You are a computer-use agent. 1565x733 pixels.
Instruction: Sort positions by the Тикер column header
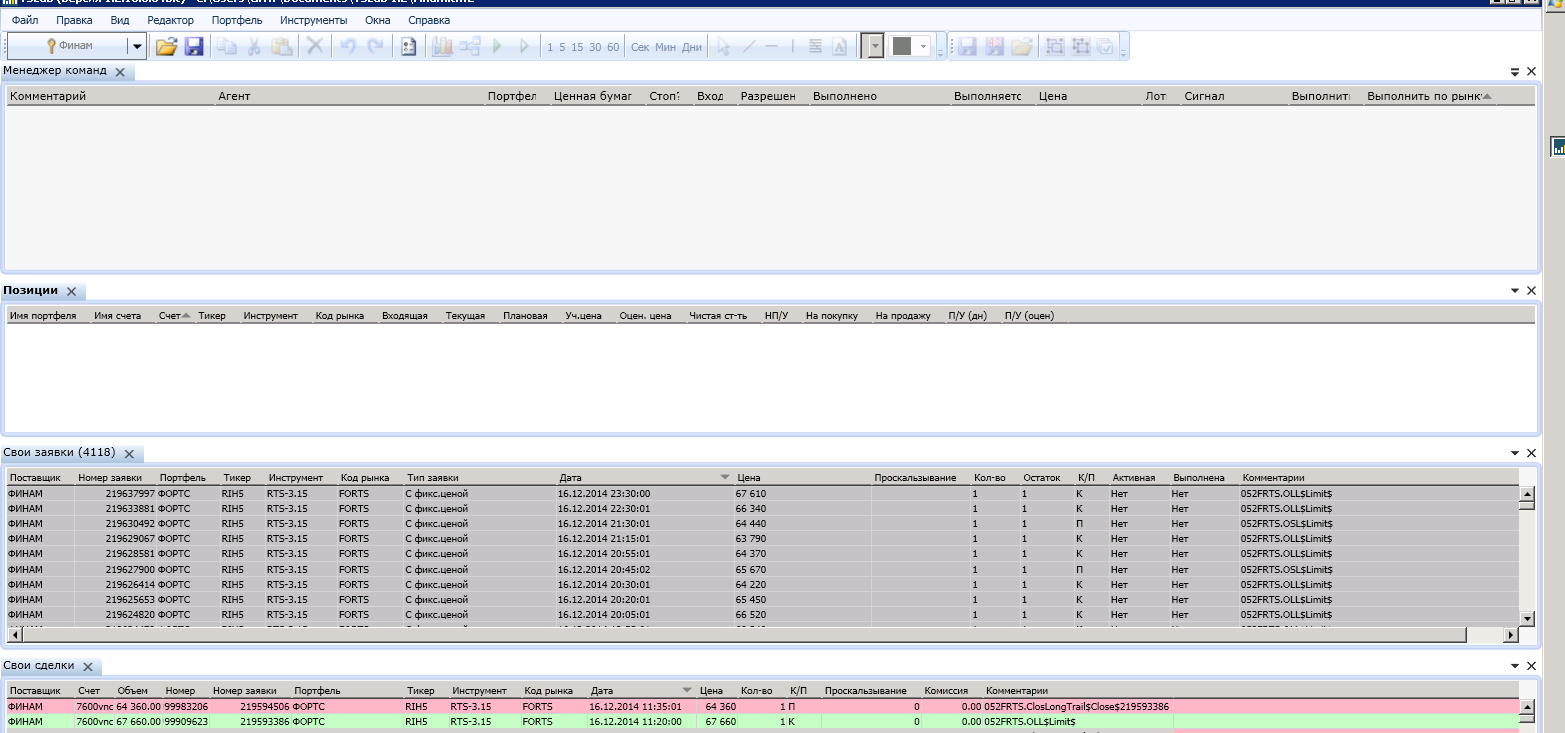tap(212, 316)
